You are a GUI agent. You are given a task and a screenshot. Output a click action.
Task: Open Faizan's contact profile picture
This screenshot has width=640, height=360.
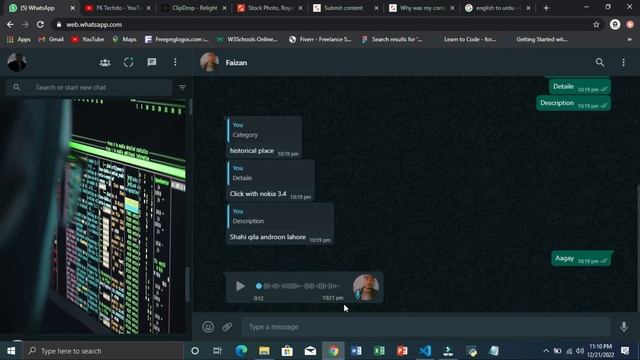coord(209,62)
